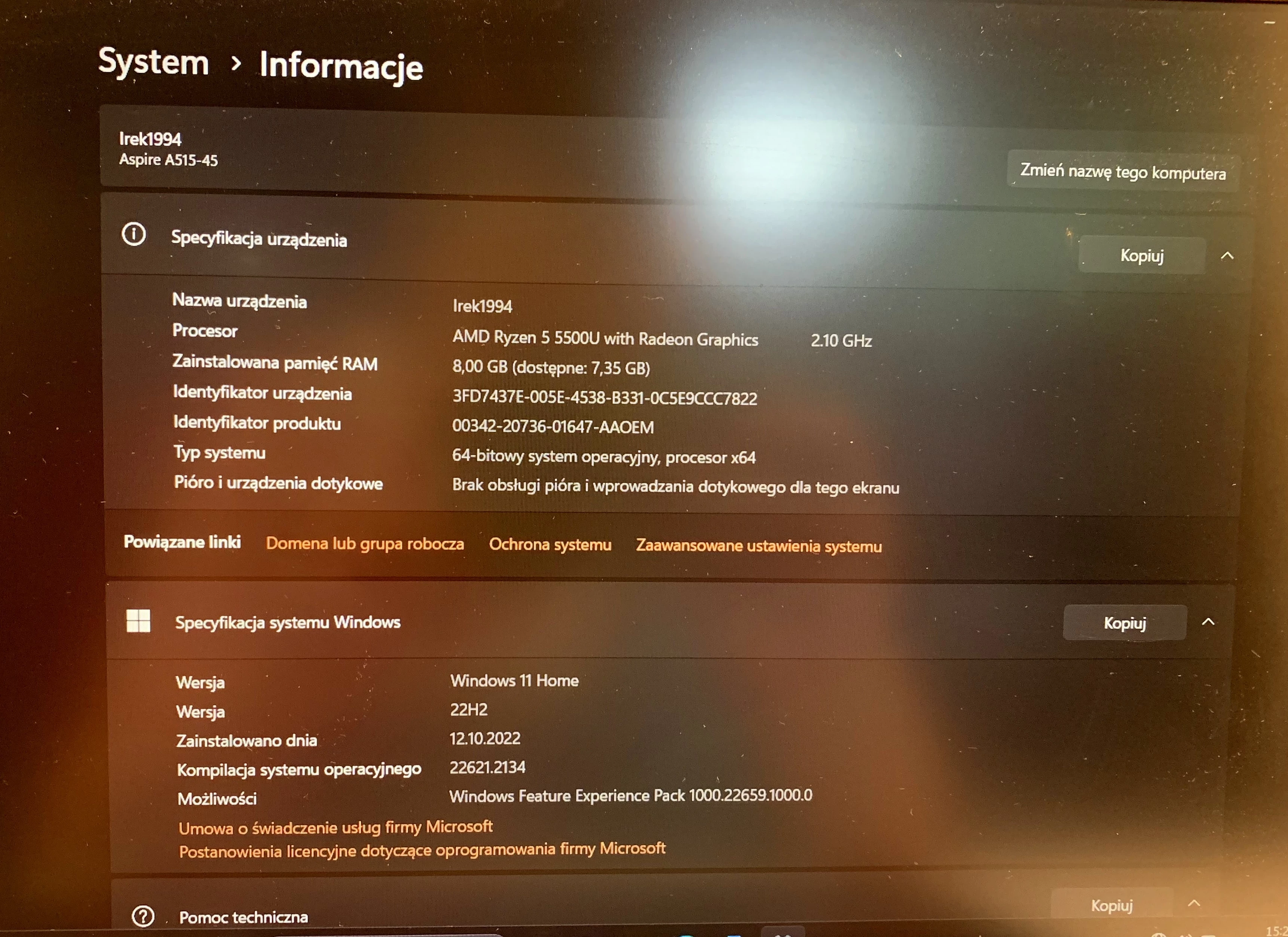
Task: Open Zaawansowane ustawienia systemu link
Action: tap(759, 546)
